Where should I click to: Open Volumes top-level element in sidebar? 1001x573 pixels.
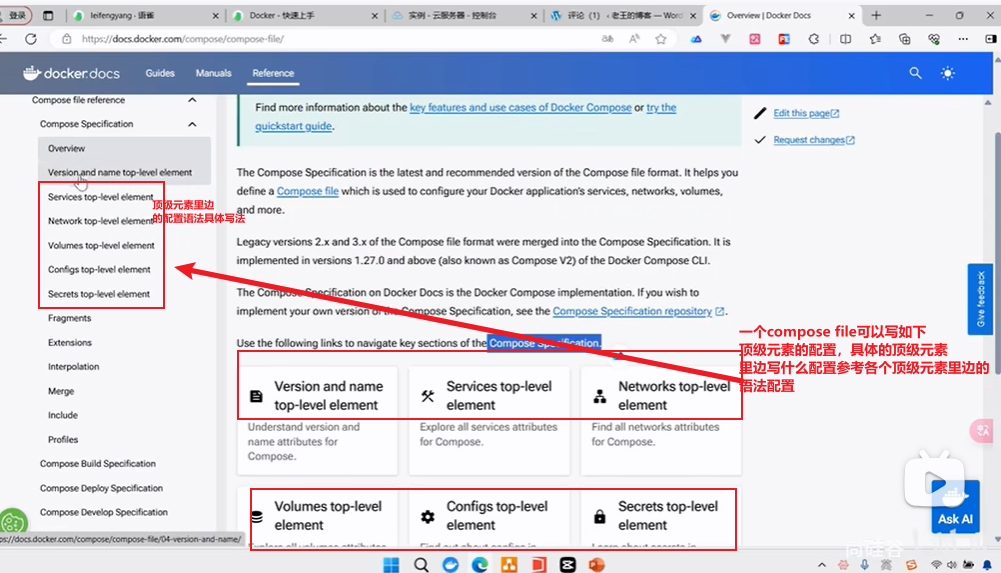click(x=101, y=245)
